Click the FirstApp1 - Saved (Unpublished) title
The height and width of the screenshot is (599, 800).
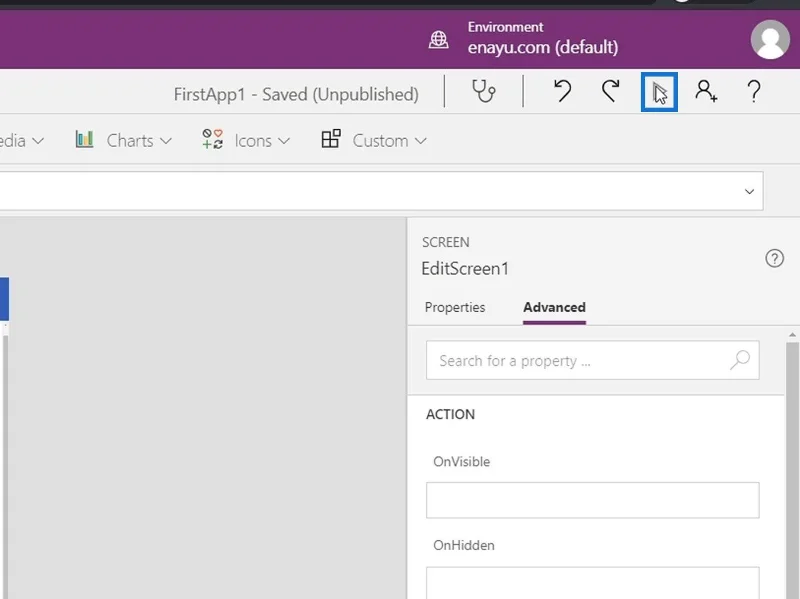click(x=296, y=94)
